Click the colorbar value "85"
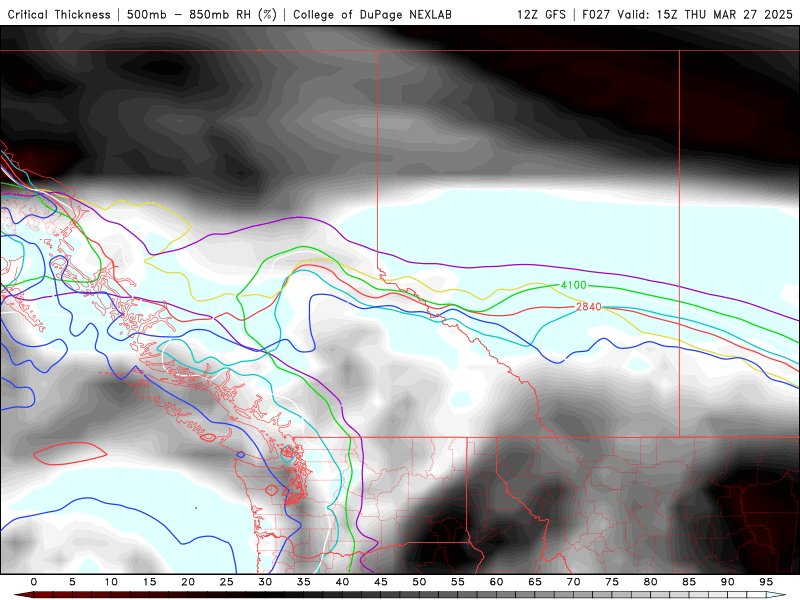The height and width of the screenshot is (600, 800). coord(689,582)
